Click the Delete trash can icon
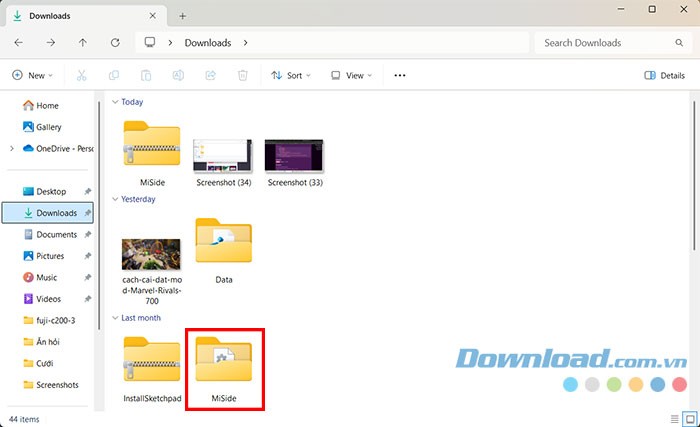Screen dimensions: 700x427 click(x=242, y=75)
